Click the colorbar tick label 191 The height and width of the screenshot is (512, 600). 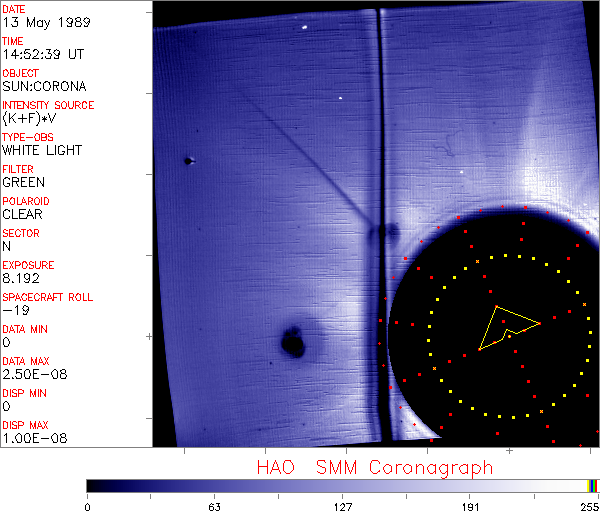[470, 505]
